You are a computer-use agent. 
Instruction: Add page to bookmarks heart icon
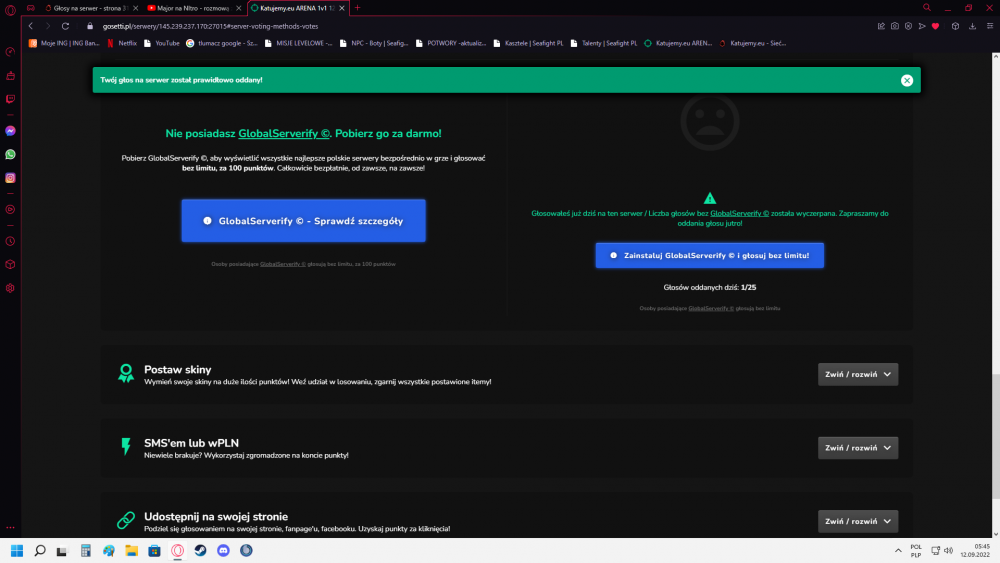(936, 26)
